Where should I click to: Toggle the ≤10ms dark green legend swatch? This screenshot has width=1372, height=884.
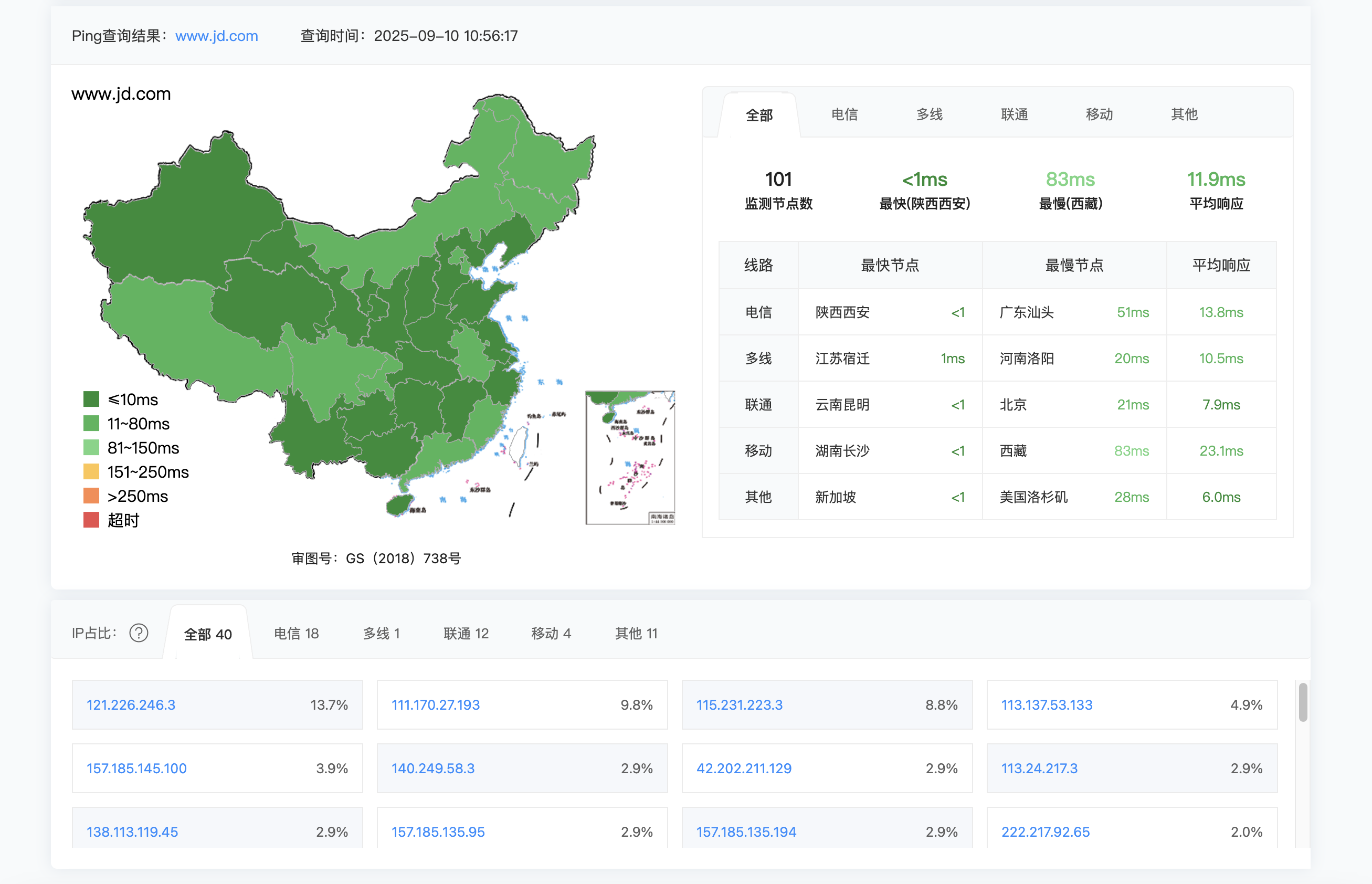point(91,399)
